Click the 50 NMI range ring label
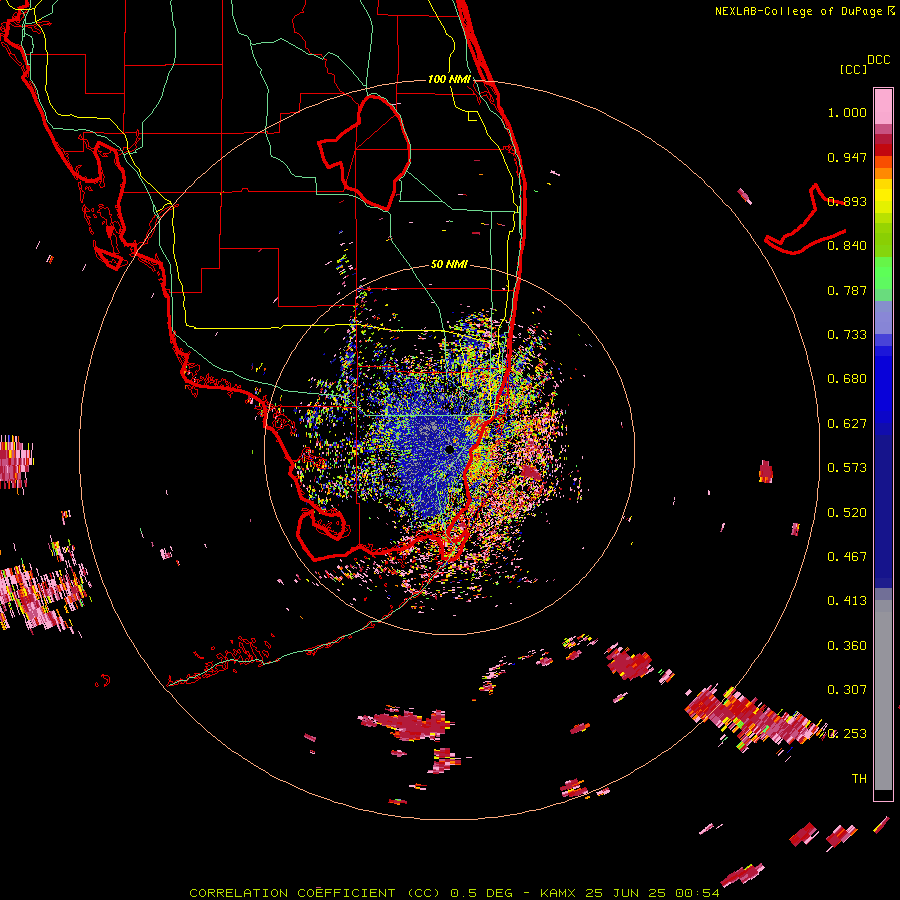The width and height of the screenshot is (900, 900). point(449,265)
